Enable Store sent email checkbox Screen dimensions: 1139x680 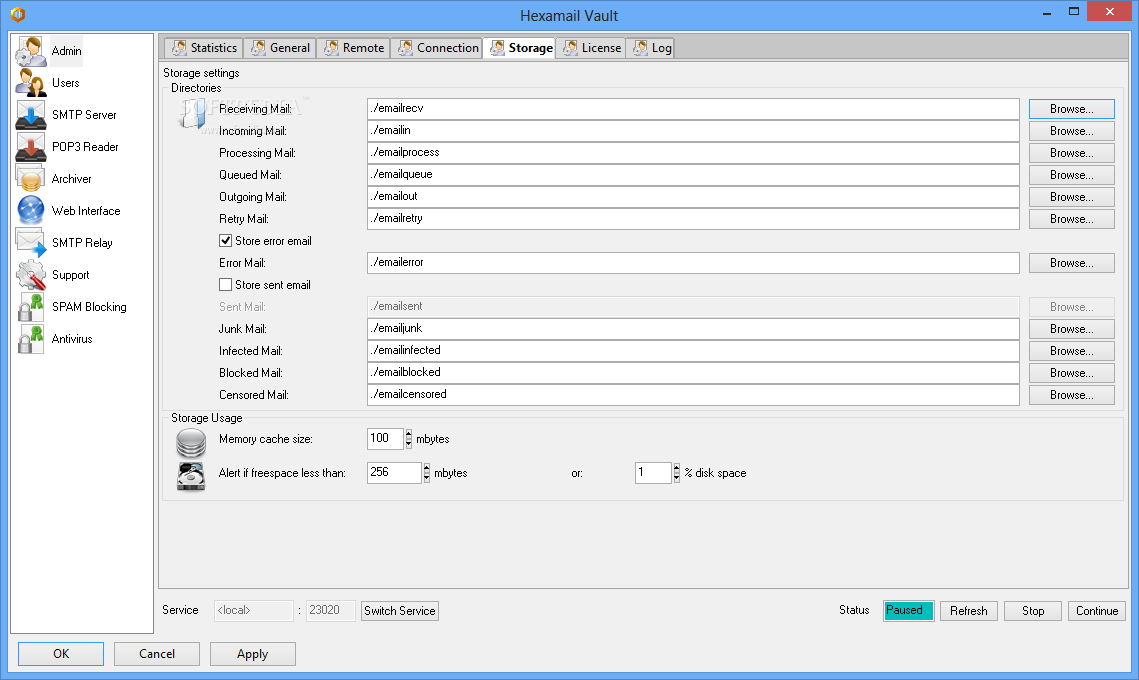(226, 285)
